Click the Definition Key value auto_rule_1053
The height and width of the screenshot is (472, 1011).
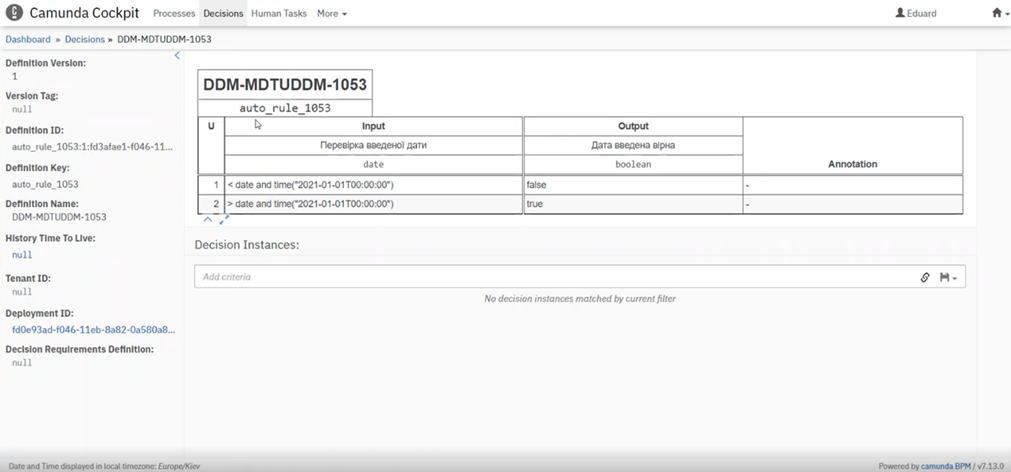click(45, 184)
